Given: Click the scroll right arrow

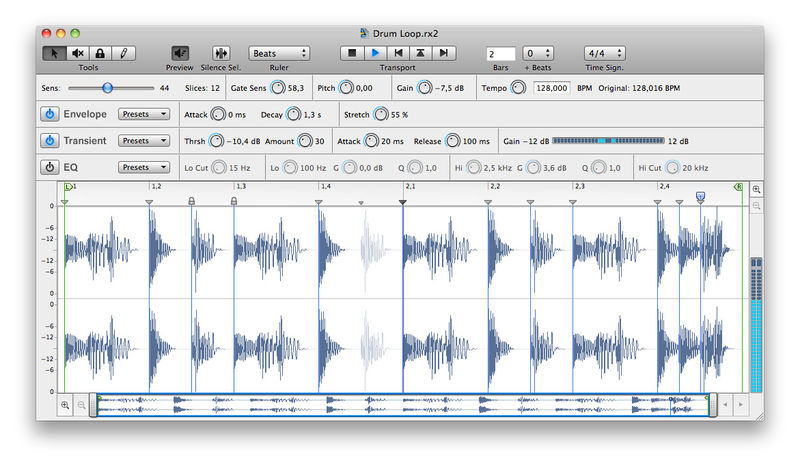Looking at the screenshot, I should pos(741,405).
